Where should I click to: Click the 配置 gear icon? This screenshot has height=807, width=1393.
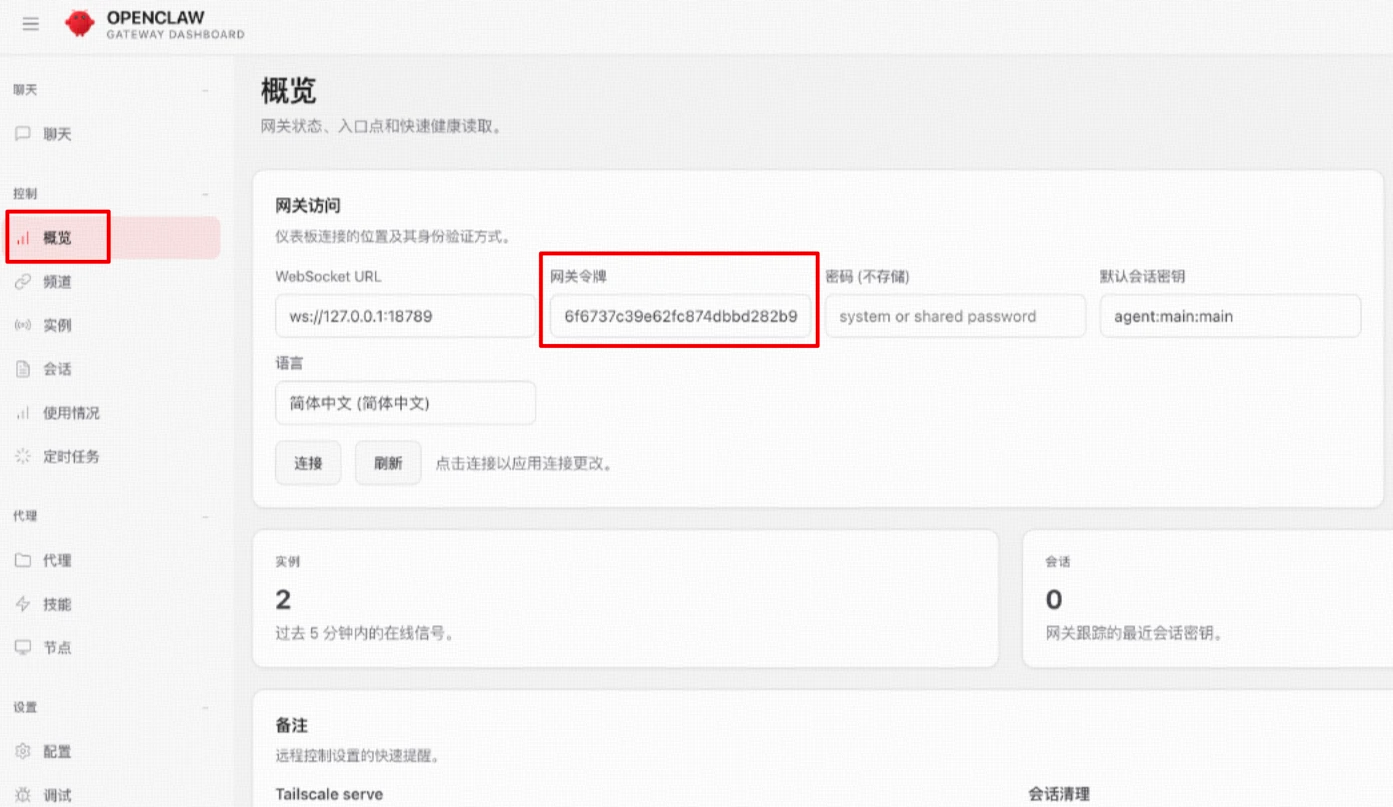click(x=23, y=751)
